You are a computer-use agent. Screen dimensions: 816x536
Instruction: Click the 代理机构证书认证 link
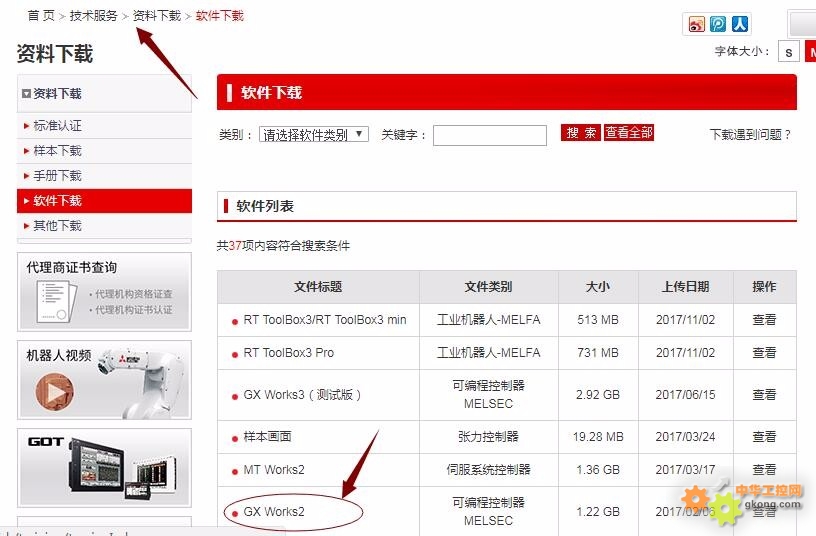pyautogui.click(x=131, y=310)
